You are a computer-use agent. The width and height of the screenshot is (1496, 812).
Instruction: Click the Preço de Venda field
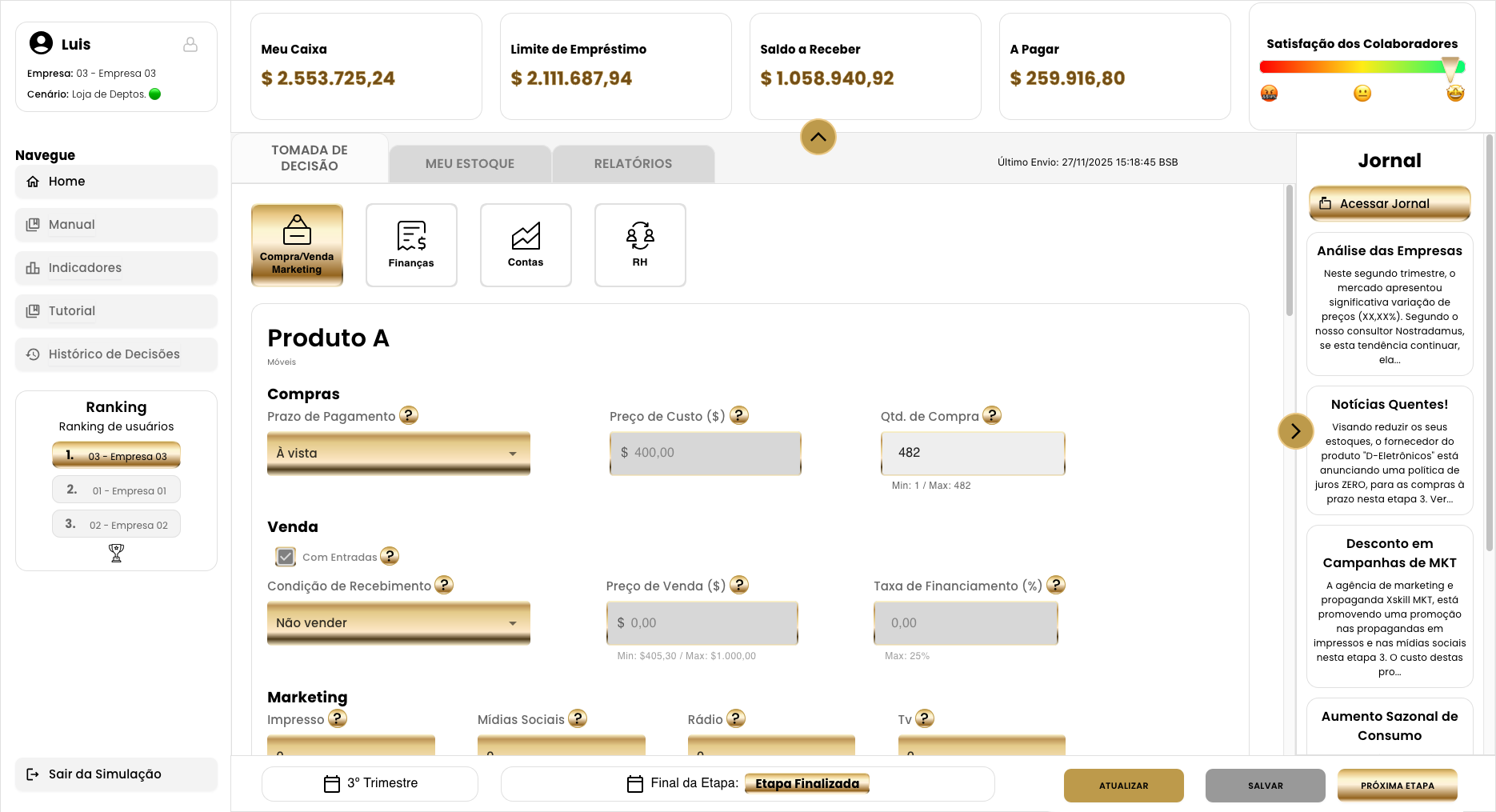pyautogui.click(x=702, y=623)
